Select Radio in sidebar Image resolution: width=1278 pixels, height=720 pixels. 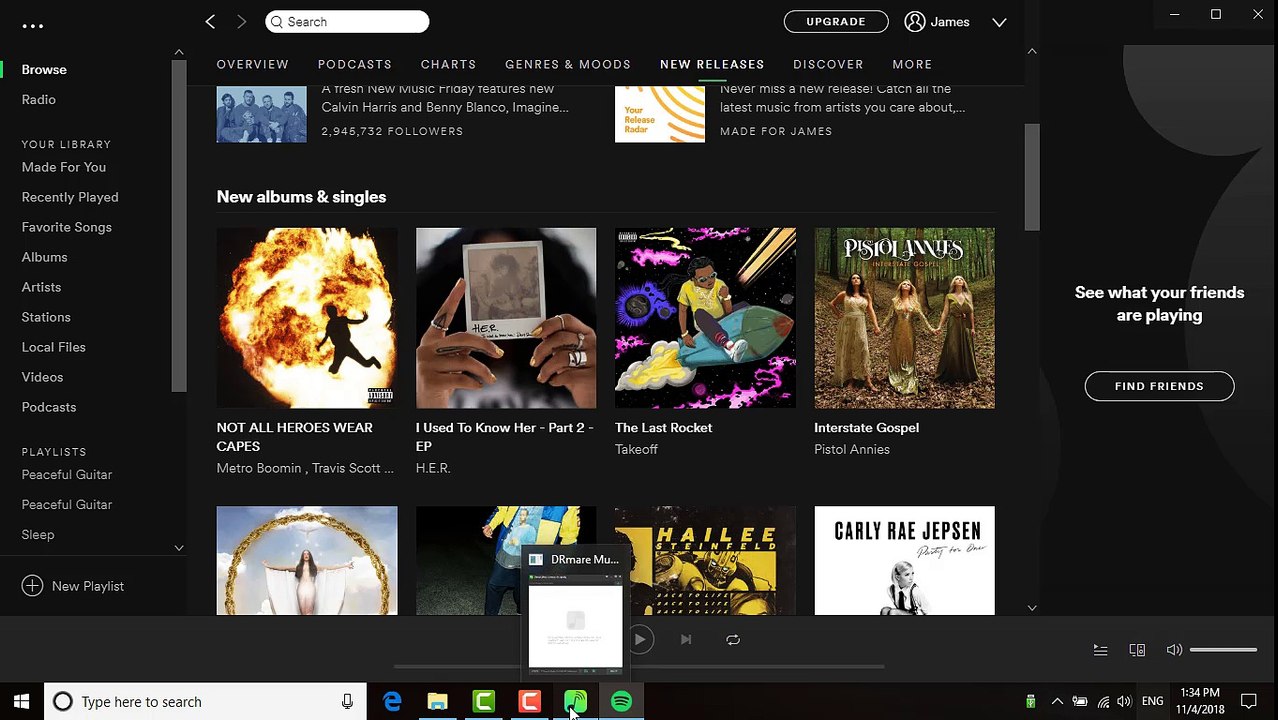point(39,100)
